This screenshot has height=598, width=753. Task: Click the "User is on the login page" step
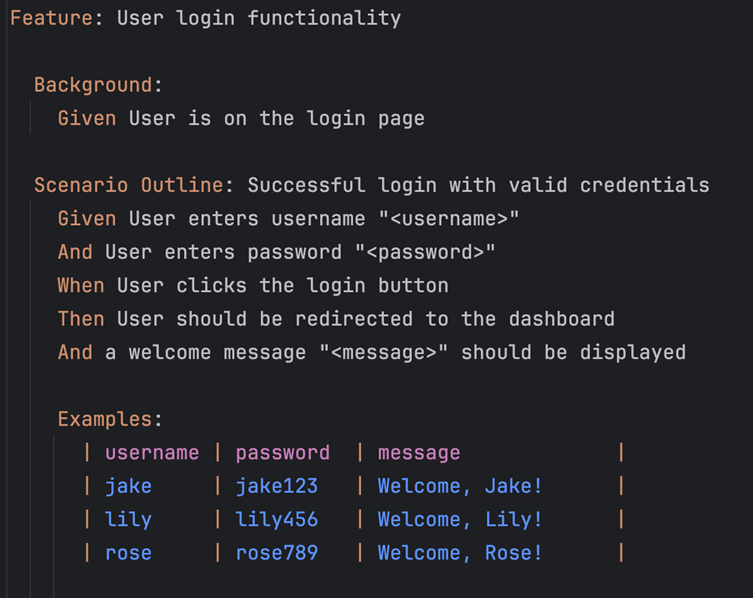[277, 119]
